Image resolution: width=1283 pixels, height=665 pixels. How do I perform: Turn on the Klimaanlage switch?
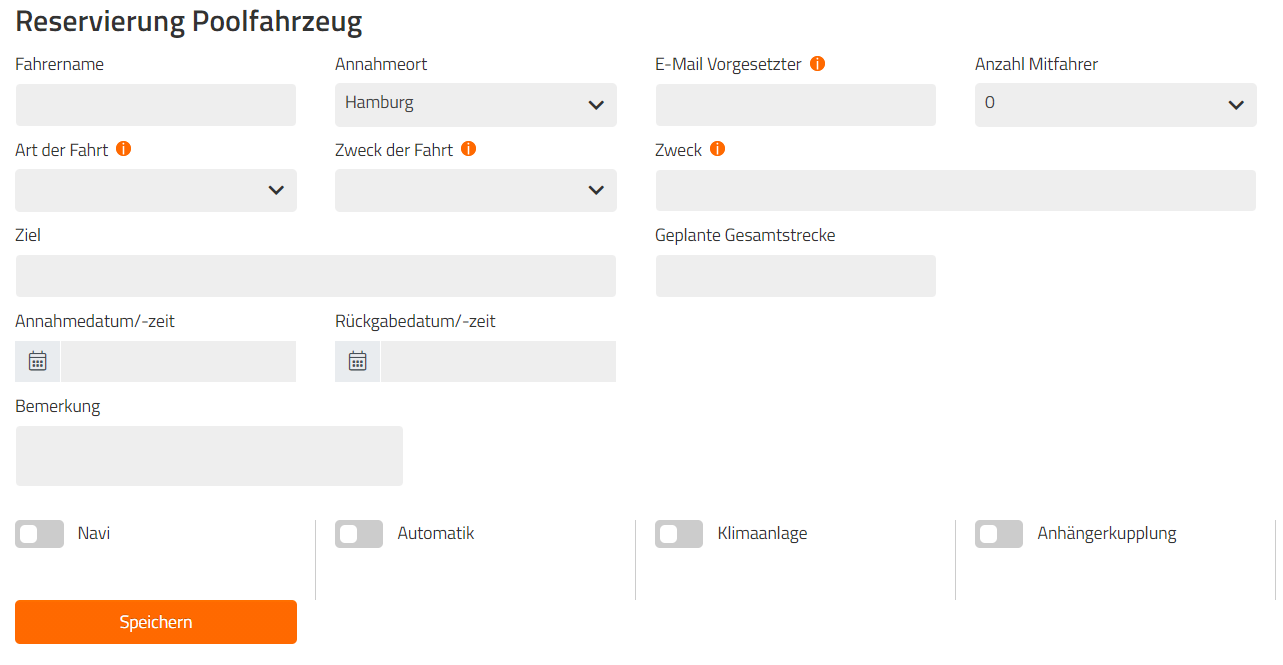coord(679,534)
